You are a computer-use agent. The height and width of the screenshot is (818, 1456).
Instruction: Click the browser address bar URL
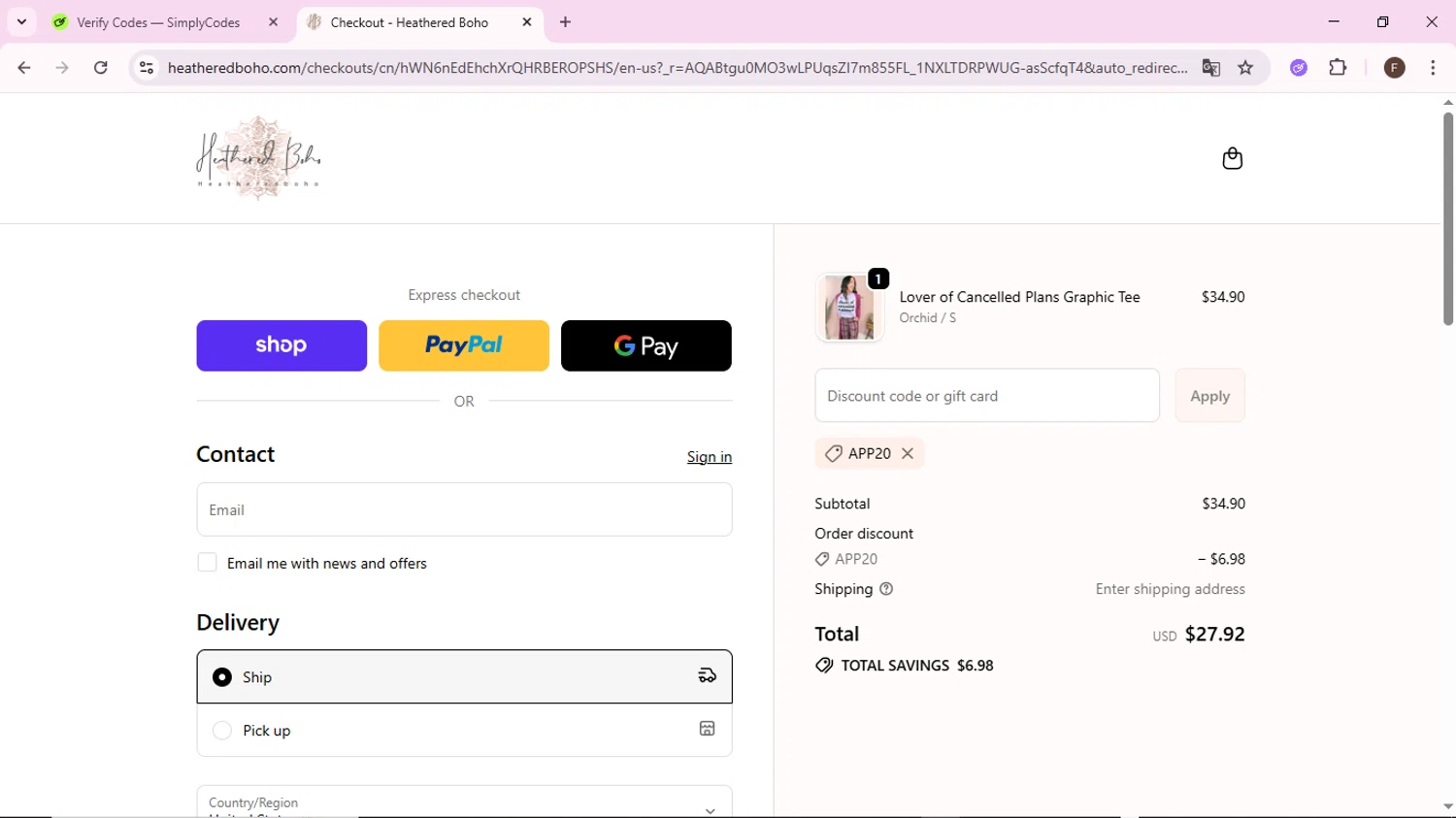(x=677, y=68)
